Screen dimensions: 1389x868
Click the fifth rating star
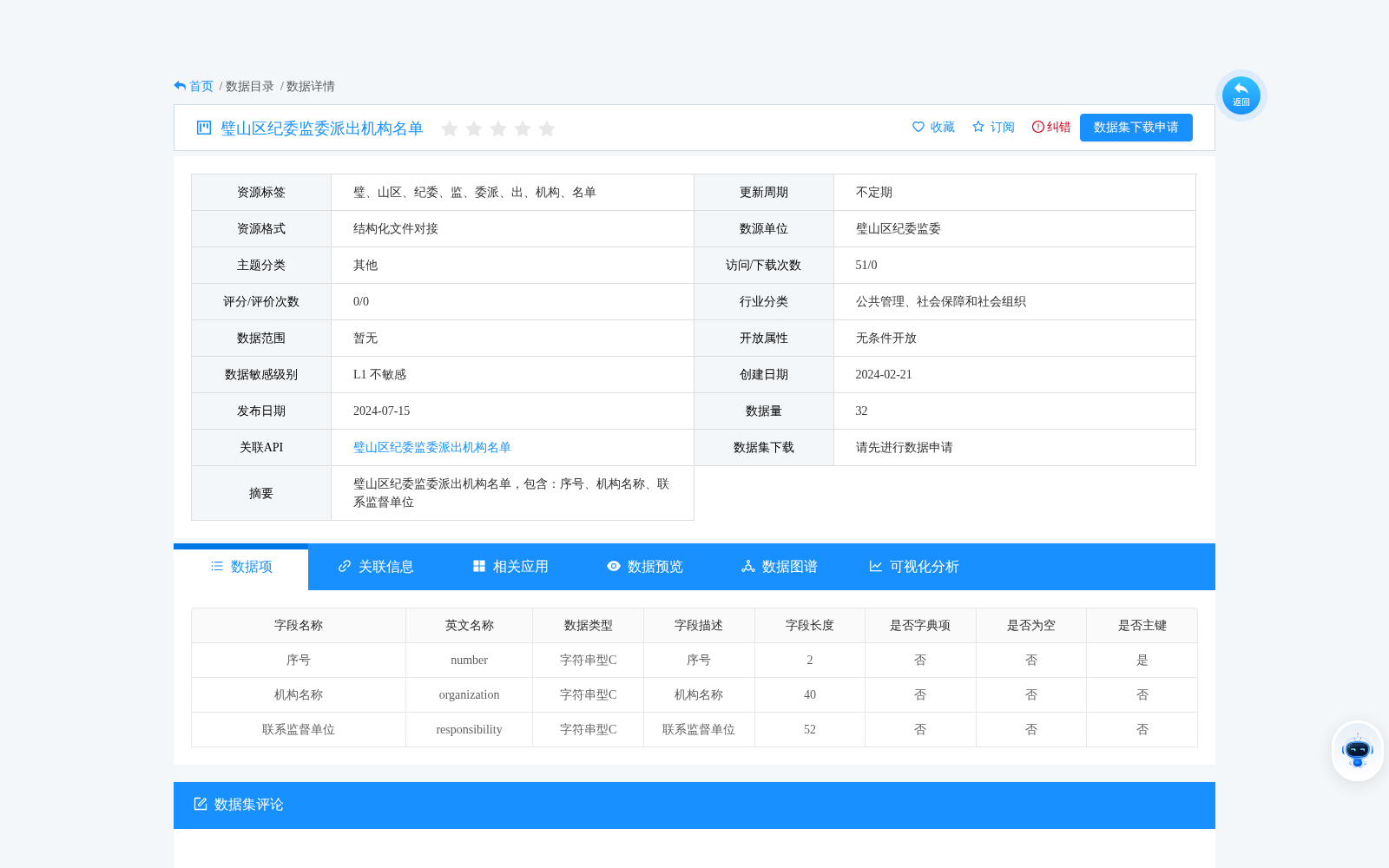click(547, 128)
